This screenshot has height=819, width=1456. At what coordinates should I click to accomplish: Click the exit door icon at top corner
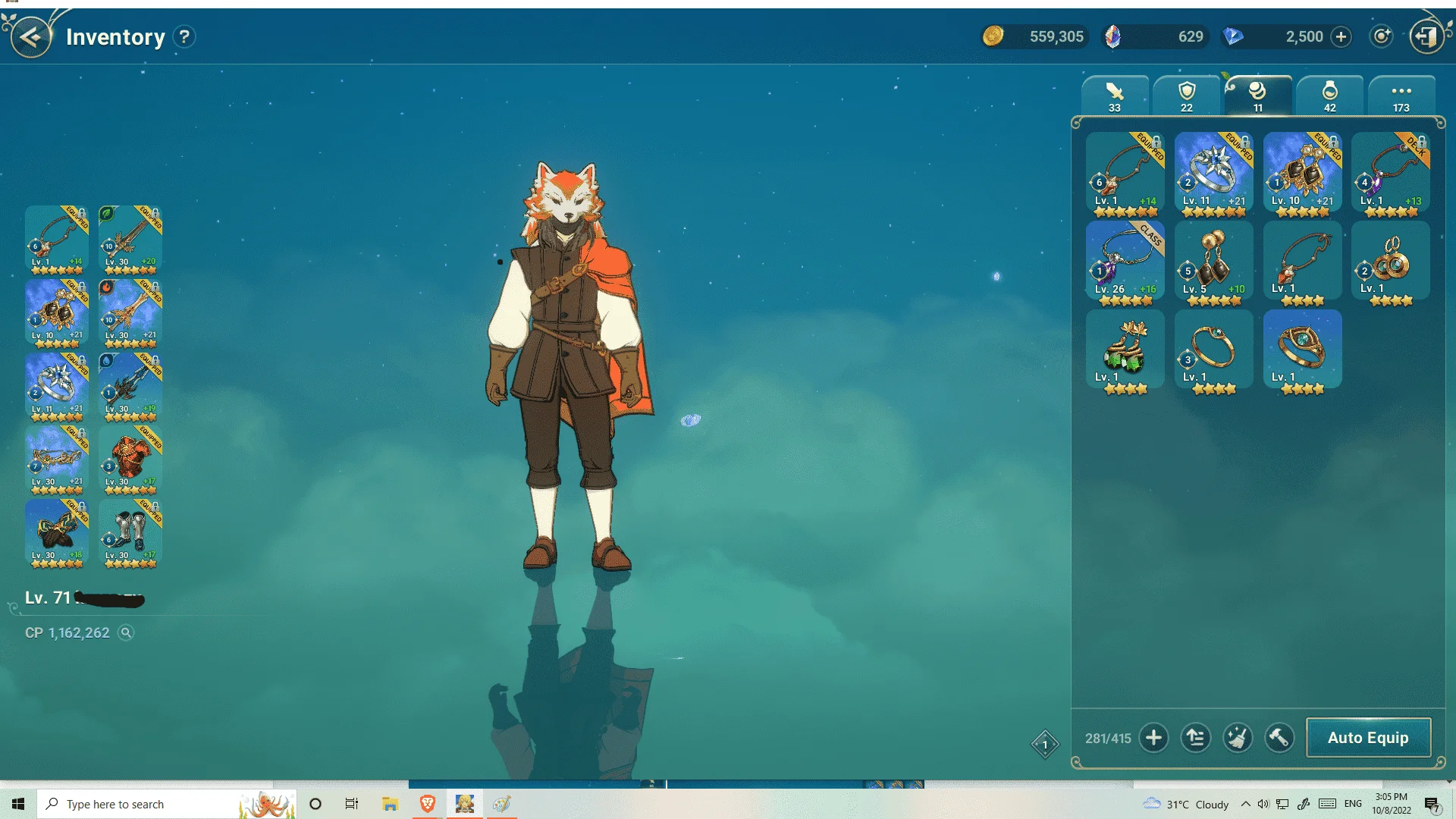pos(1427,36)
